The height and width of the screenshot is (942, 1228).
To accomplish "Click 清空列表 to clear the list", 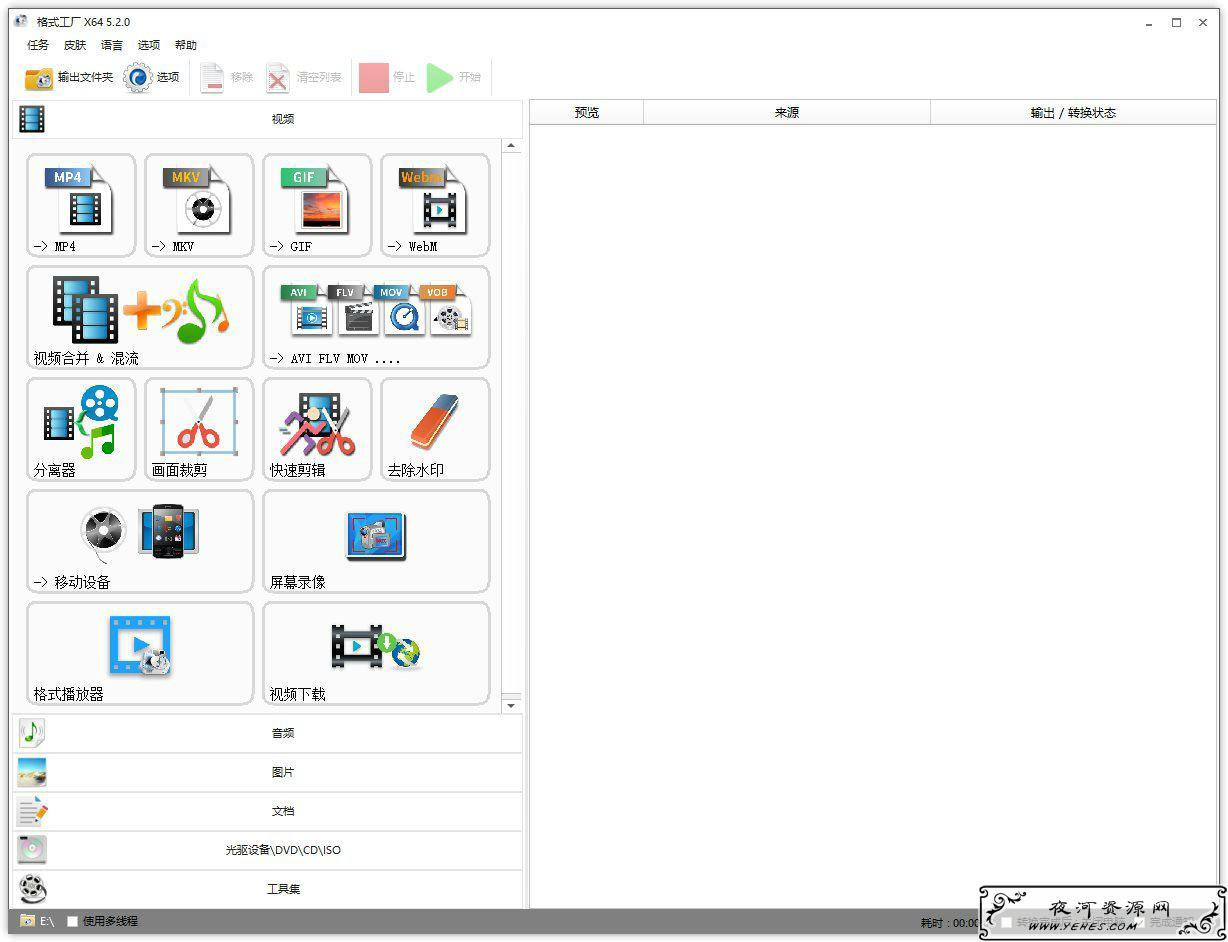I will click(304, 78).
